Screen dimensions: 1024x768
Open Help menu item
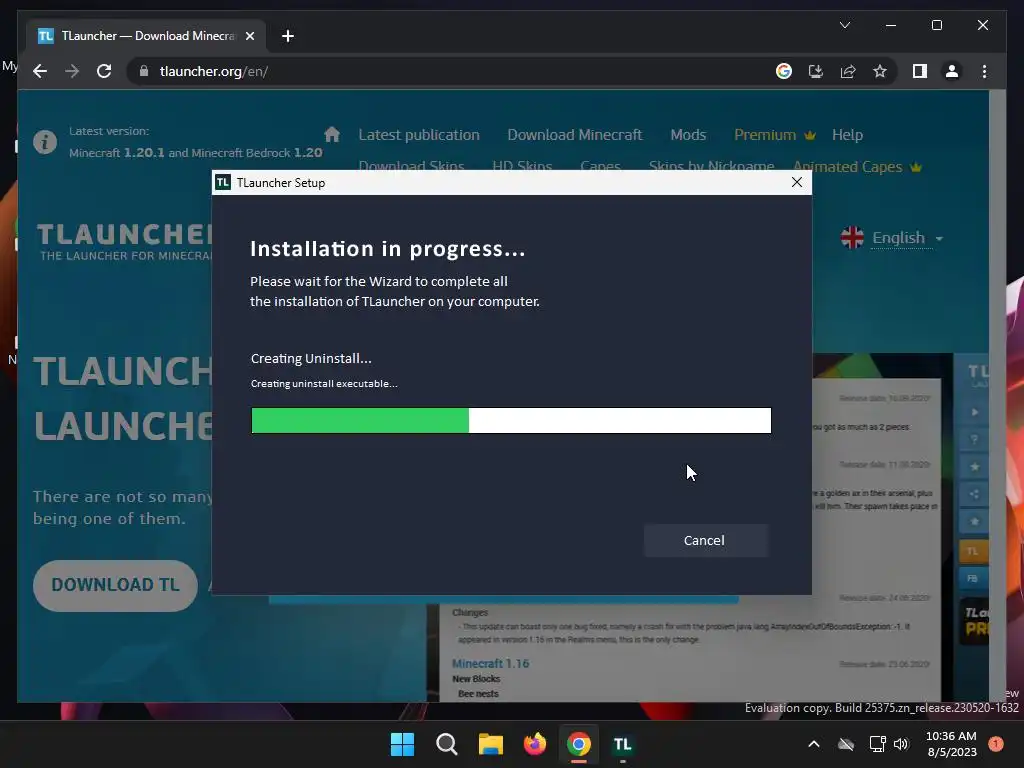(x=848, y=135)
